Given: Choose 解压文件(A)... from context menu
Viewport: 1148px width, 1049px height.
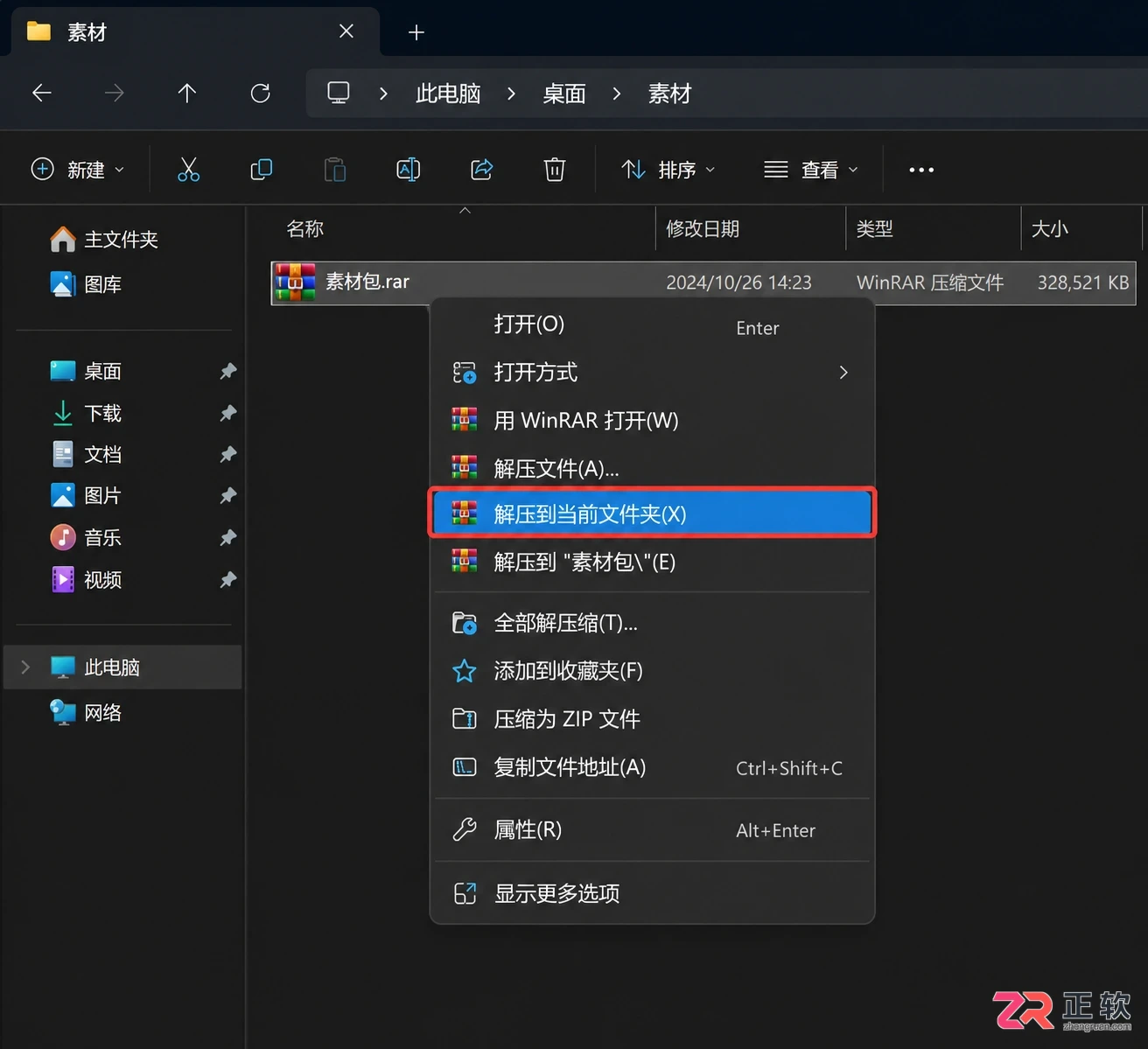Looking at the screenshot, I should 653,468.
